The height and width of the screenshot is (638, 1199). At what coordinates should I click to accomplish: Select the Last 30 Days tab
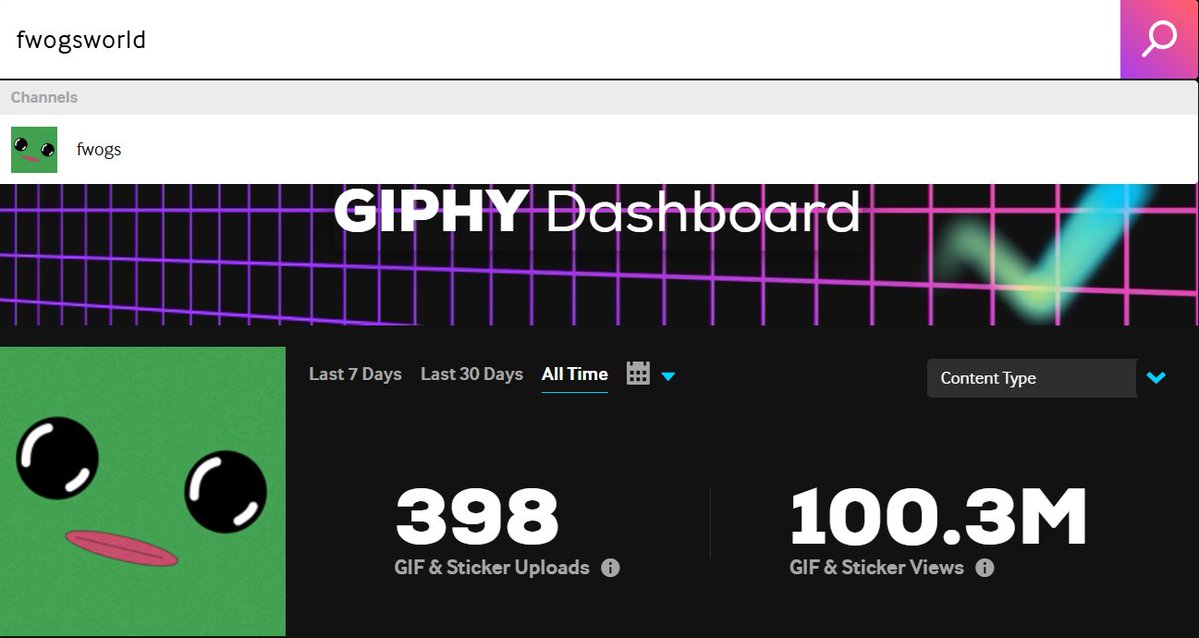coord(472,374)
